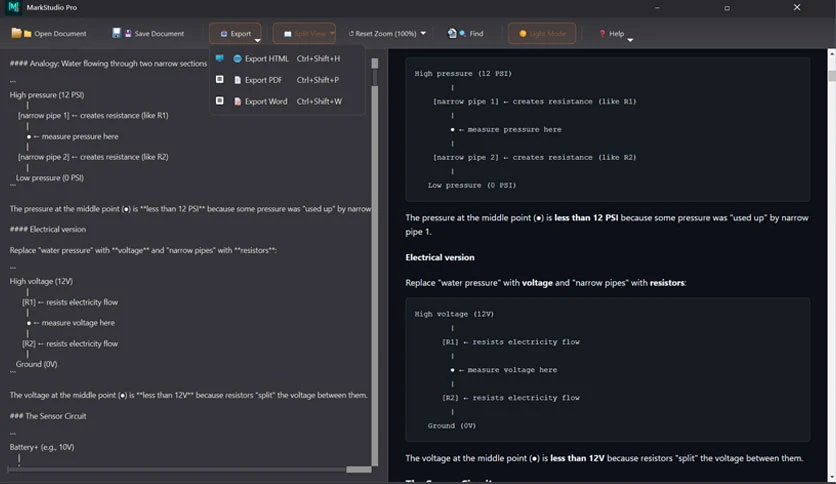Click bold 'less than 12 PSI' in preview
This screenshot has height=484, width=836.
[x=586, y=217]
